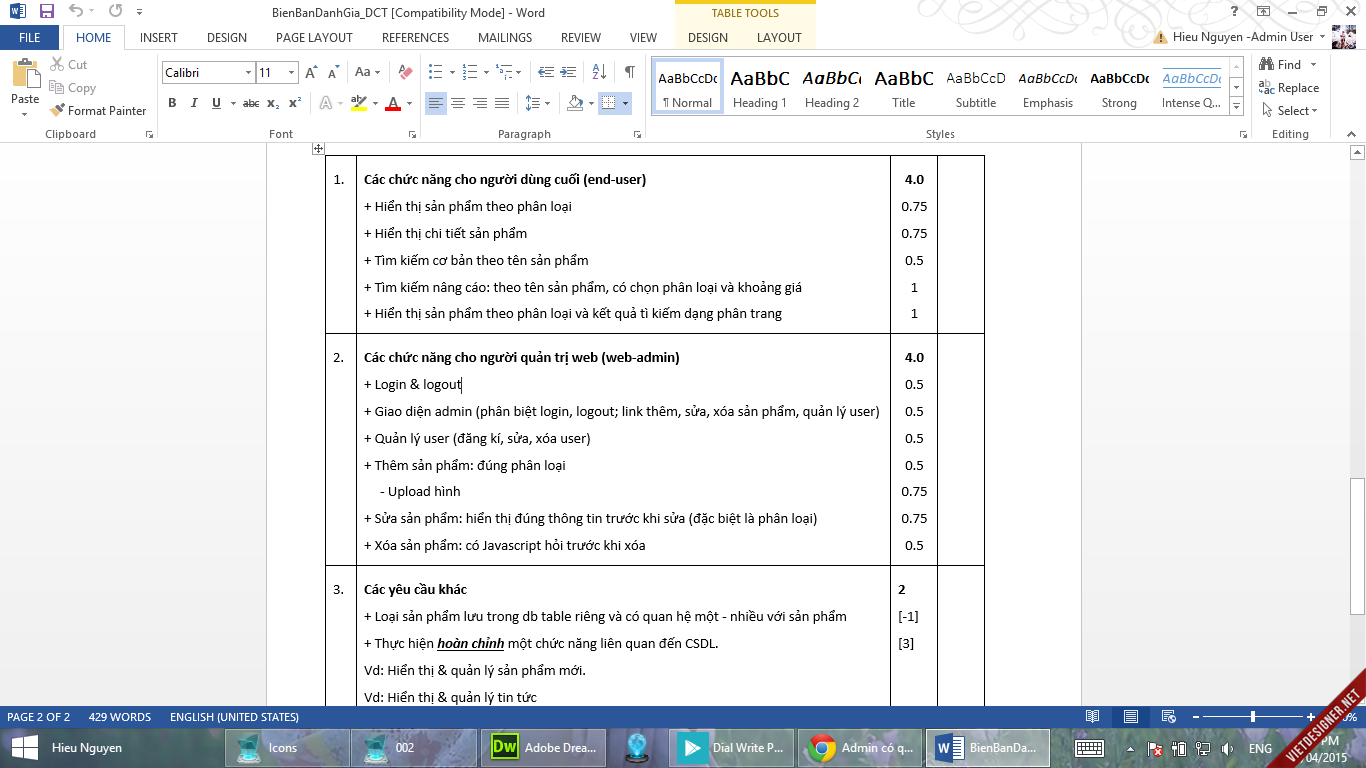Open font color dropdown arrow

pyautogui.click(x=410, y=103)
